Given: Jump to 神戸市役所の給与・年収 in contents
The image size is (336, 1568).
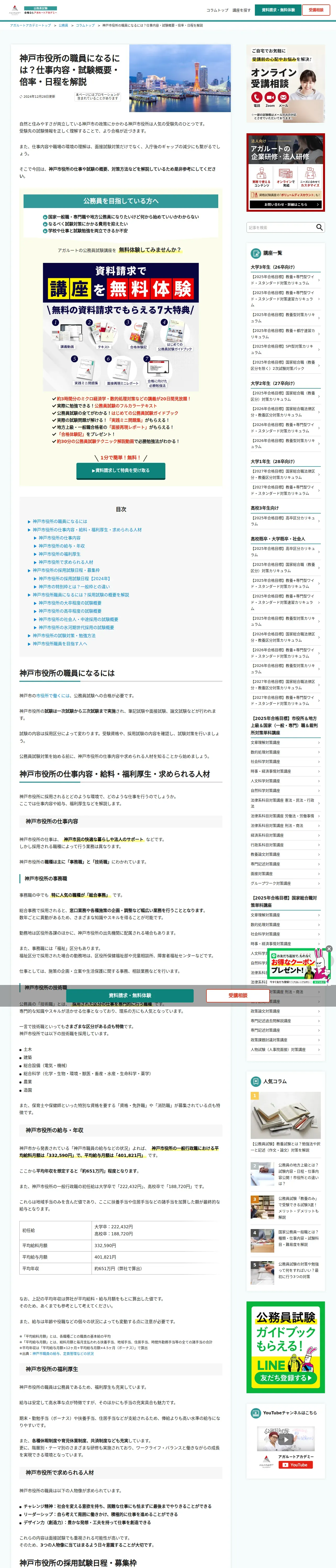Looking at the screenshot, I should tap(61, 546).
